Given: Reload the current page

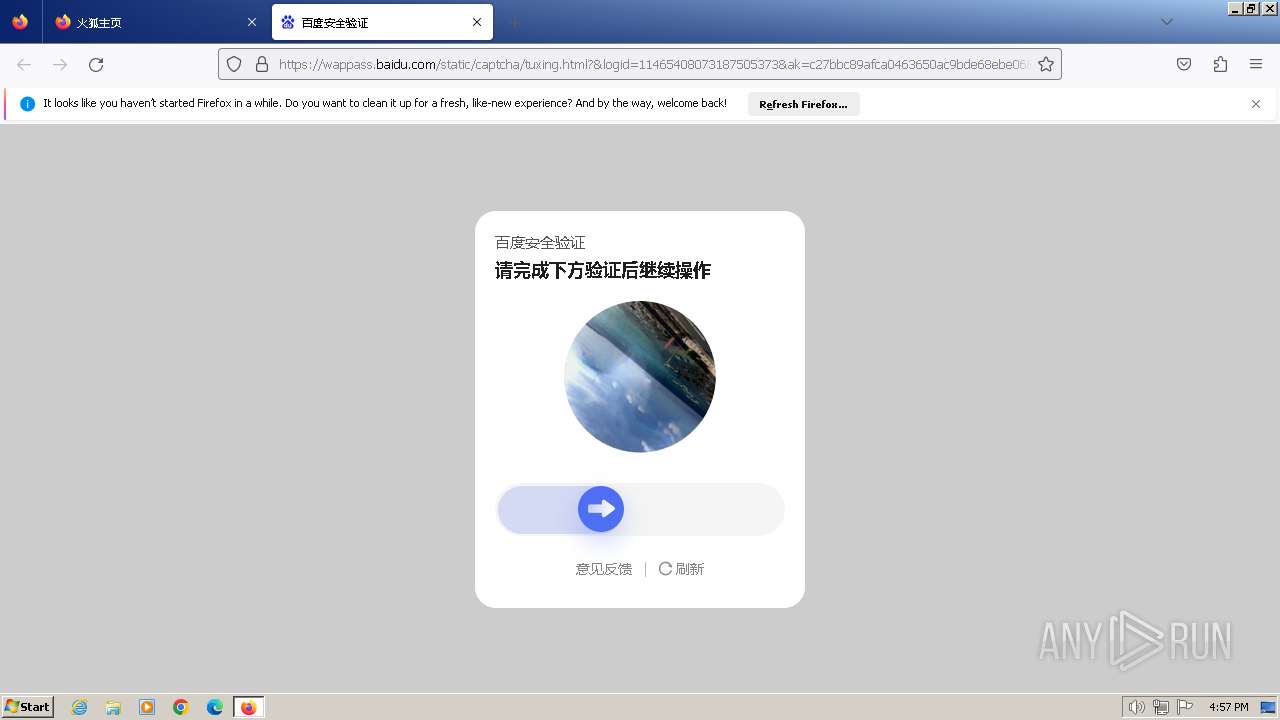Looking at the screenshot, I should (x=96, y=64).
